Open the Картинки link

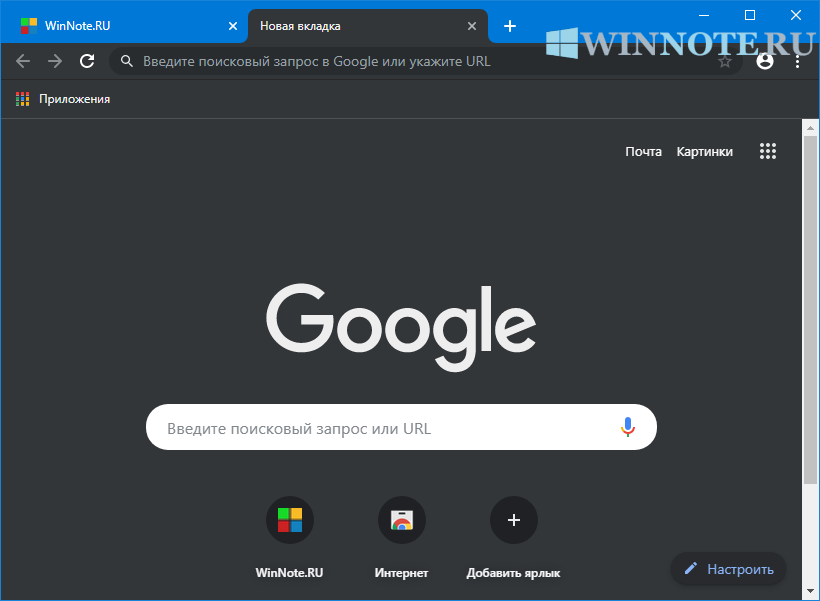point(704,152)
